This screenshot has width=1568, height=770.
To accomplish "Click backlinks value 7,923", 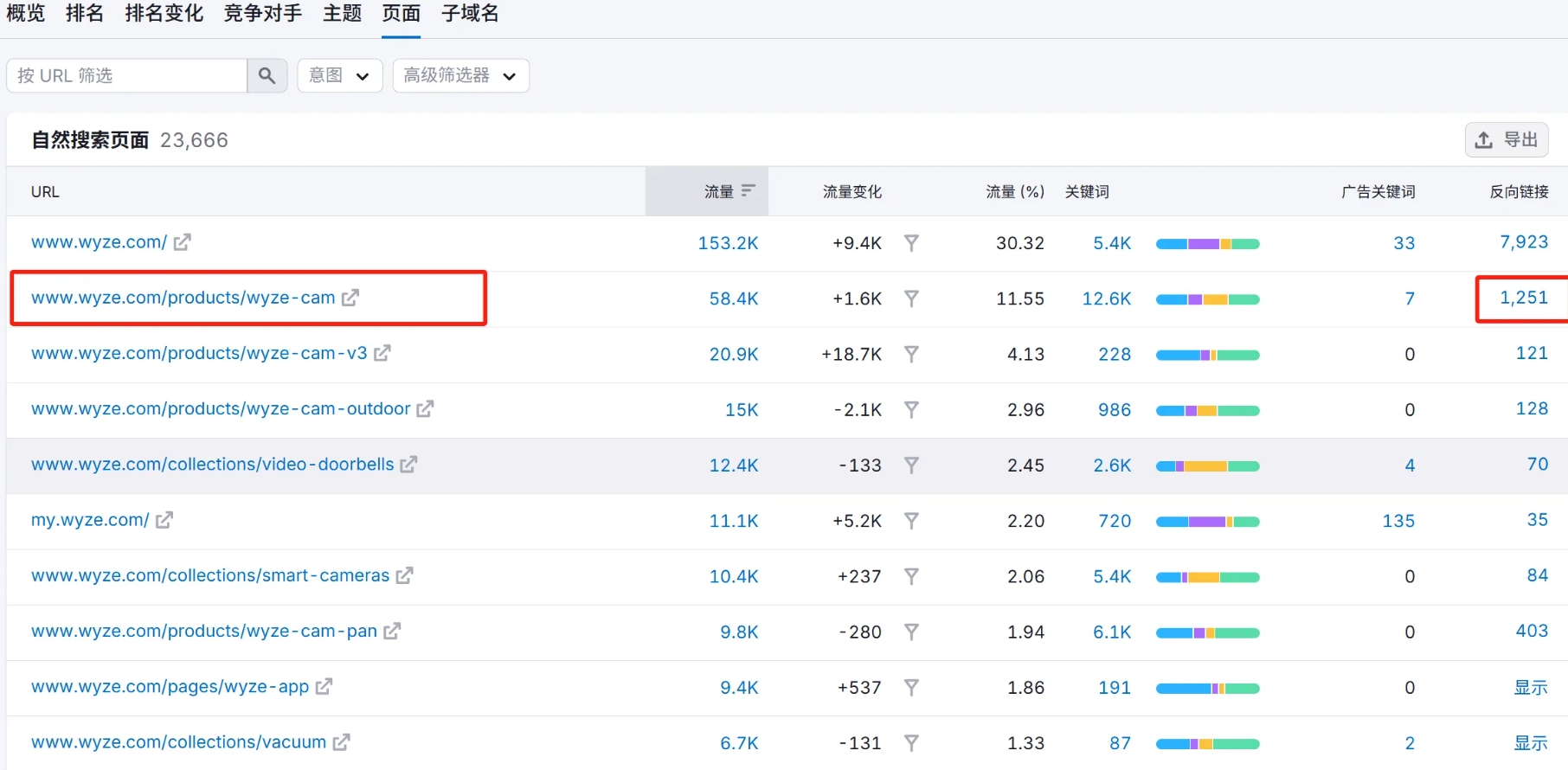I will pos(1524,242).
